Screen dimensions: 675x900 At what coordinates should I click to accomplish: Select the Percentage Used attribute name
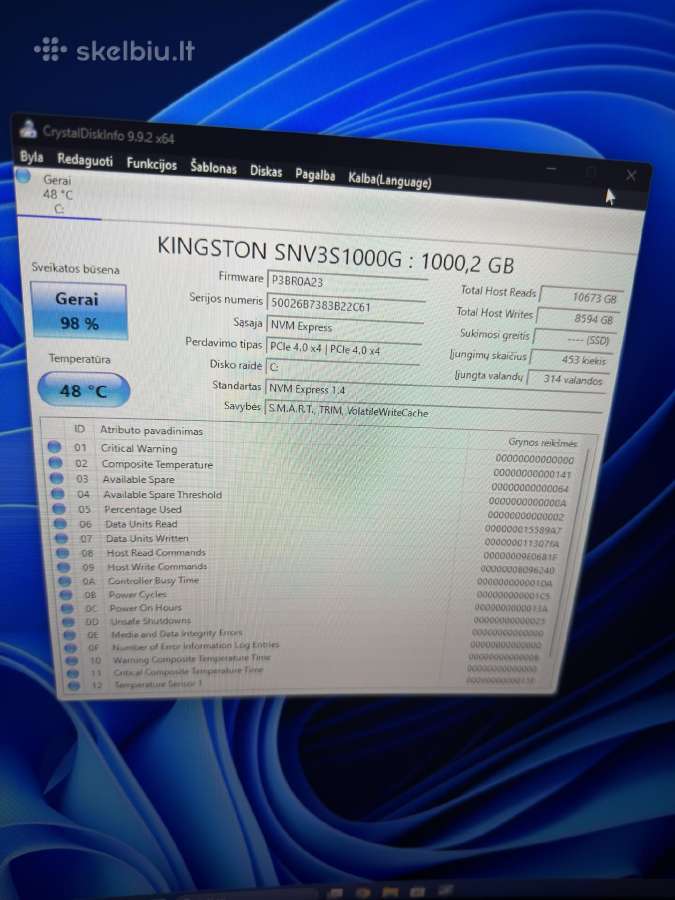(x=143, y=509)
